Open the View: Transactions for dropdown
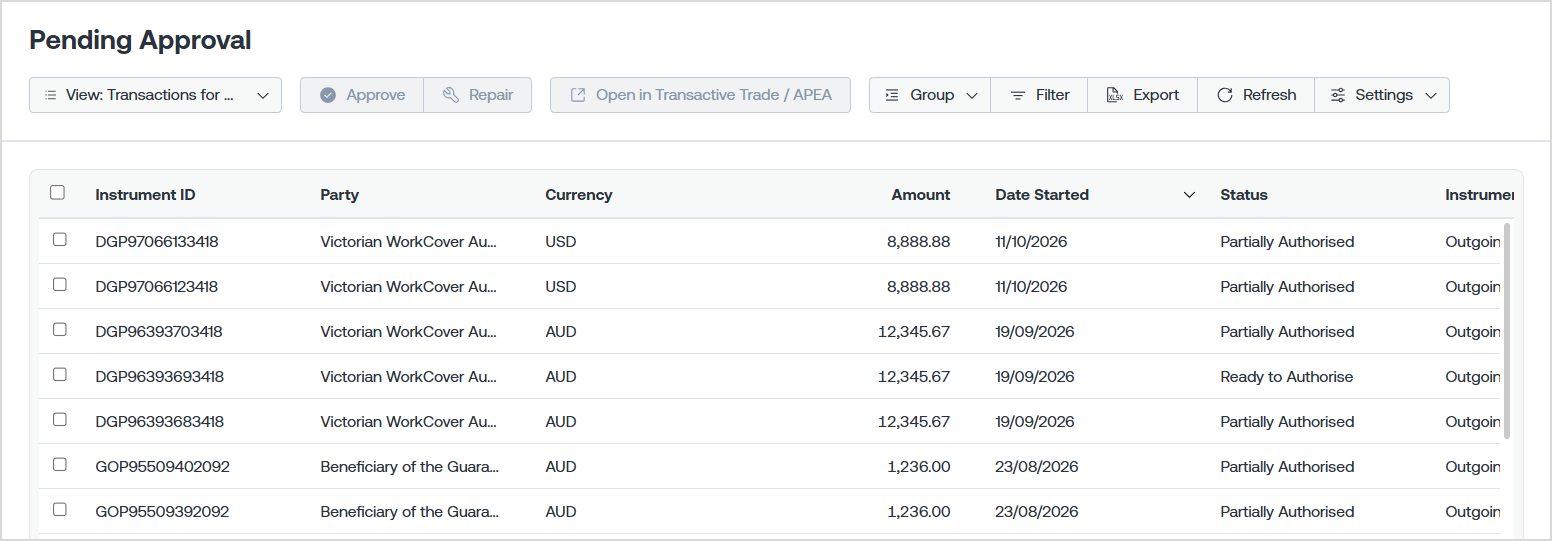The image size is (1552, 541). (x=155, y=95)
